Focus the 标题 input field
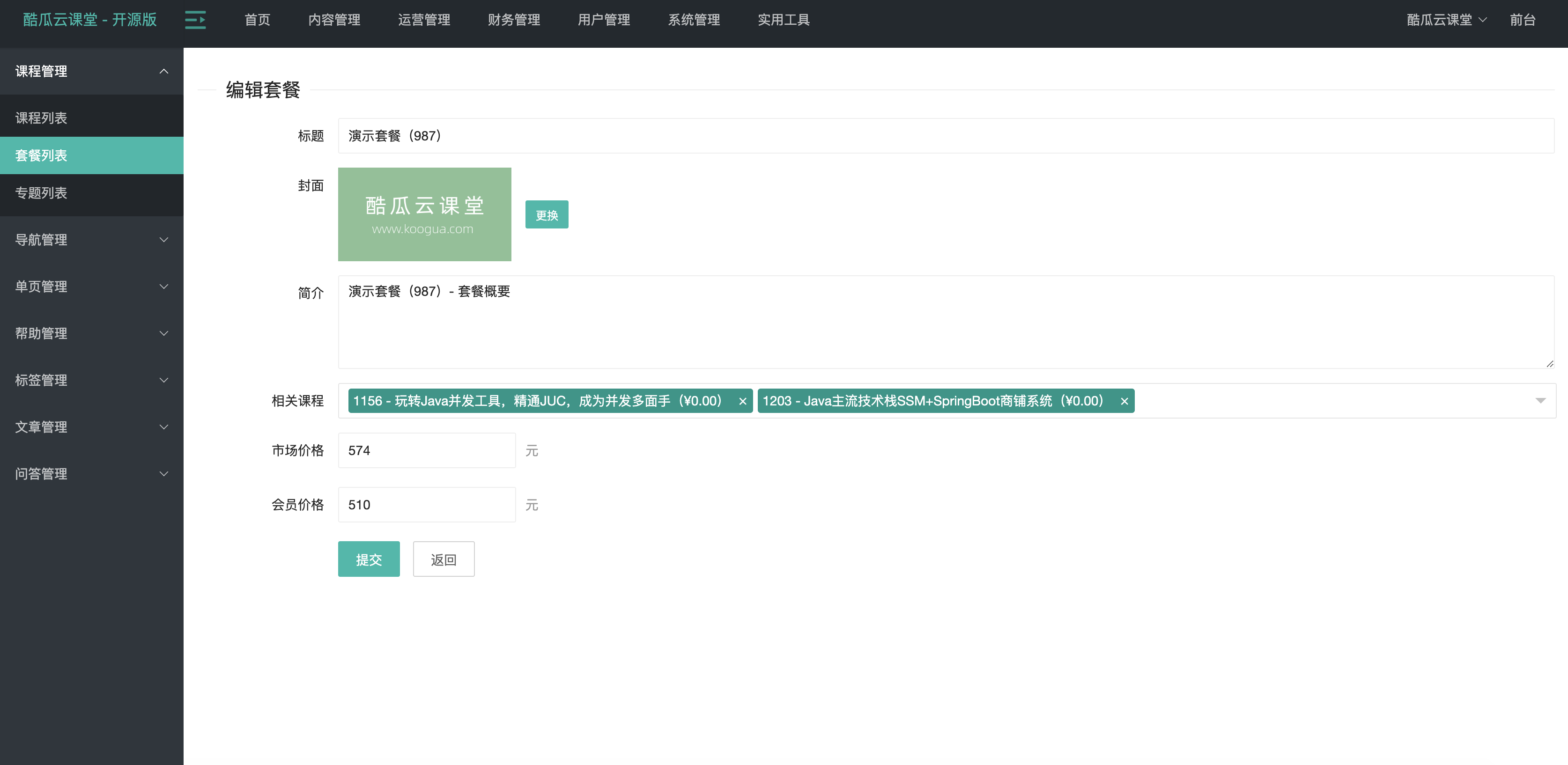 point(947,136)
